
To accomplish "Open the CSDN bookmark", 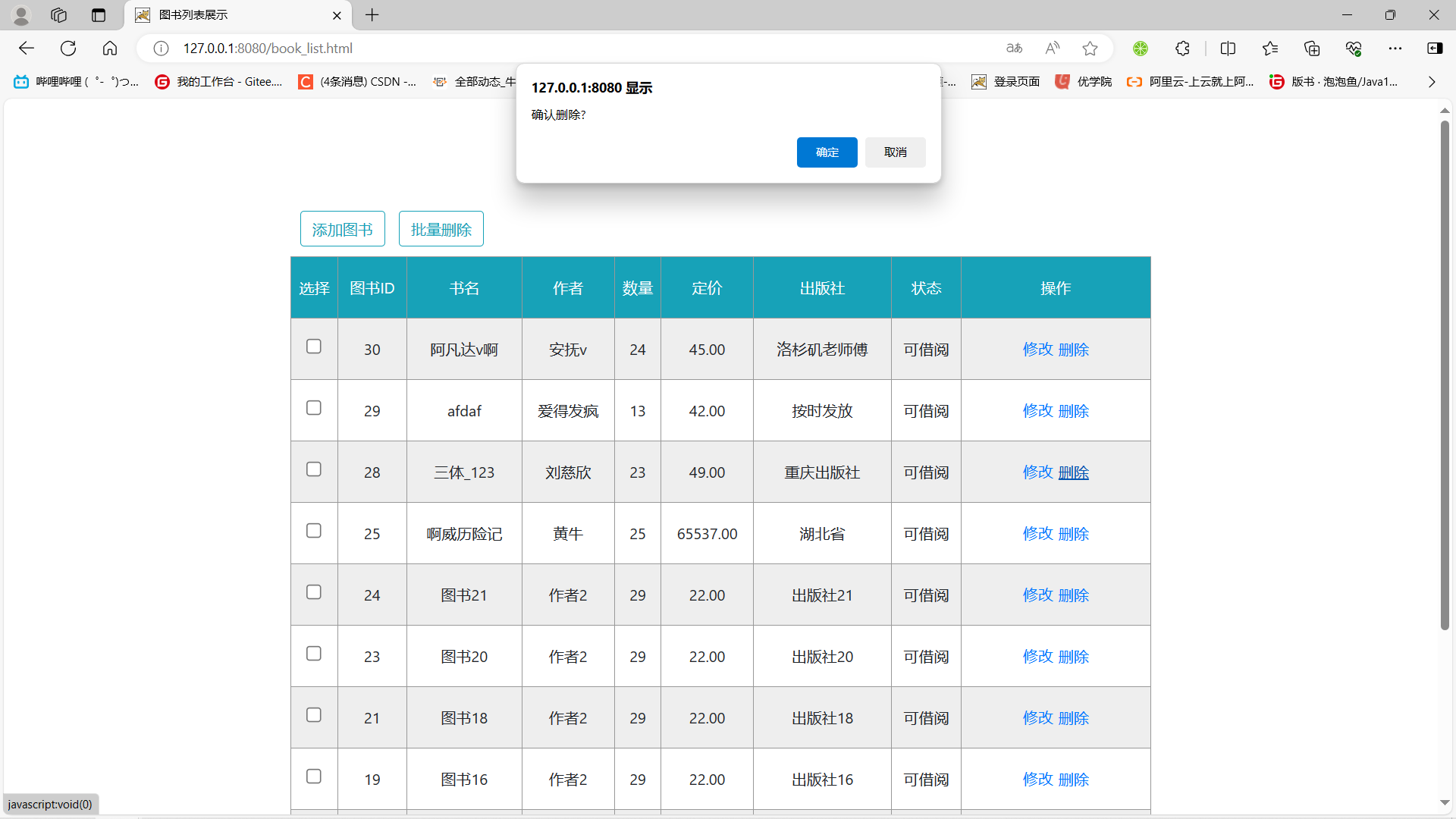I will (358, 82).
